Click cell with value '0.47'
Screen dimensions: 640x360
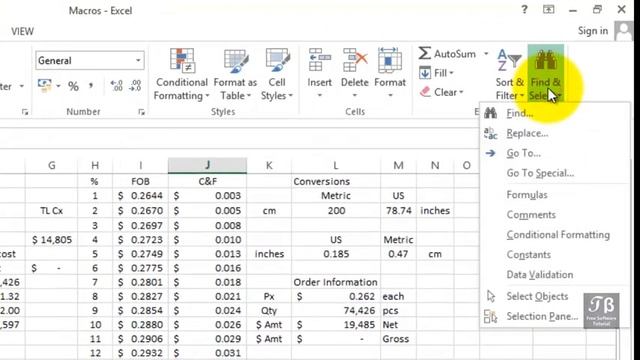coord(398,254)
